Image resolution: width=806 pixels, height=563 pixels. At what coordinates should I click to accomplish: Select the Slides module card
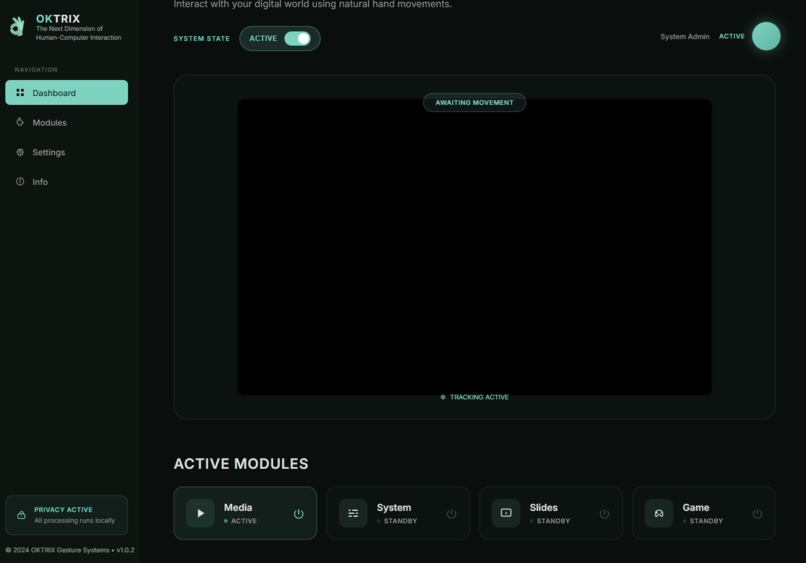[x=551, y=513]
